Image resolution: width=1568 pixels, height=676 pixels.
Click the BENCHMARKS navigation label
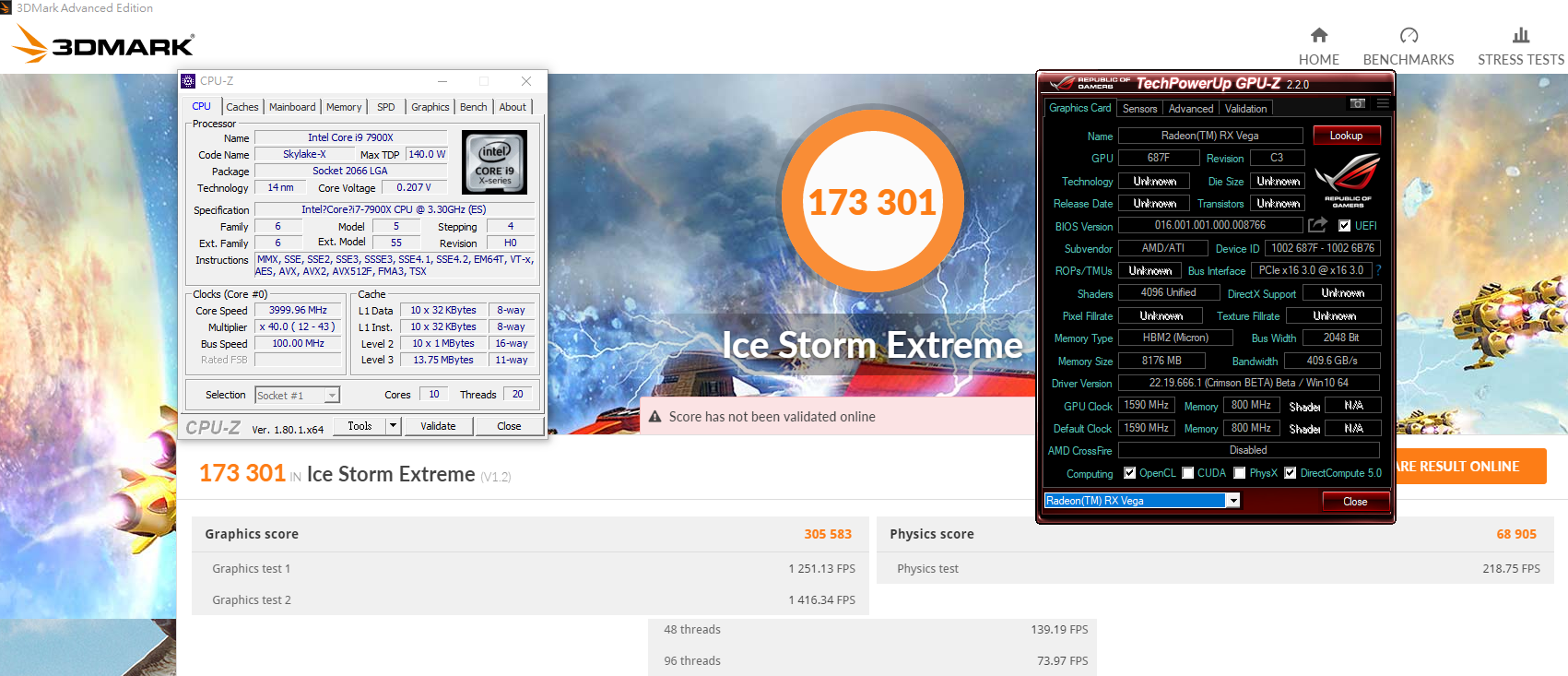pyautogui.click(x=1409, y=60)
